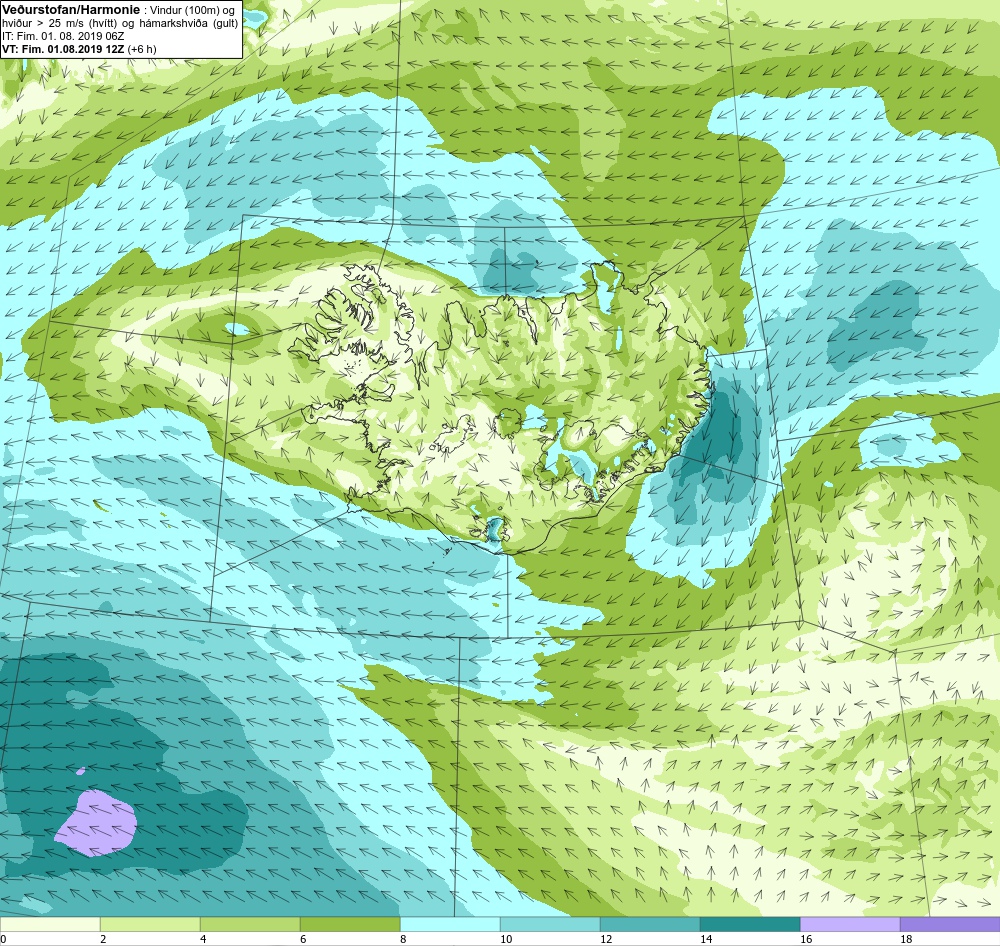Click the legend scale label '6'
The width and height of the screenshot is (1000, 946).
(303, 939)
